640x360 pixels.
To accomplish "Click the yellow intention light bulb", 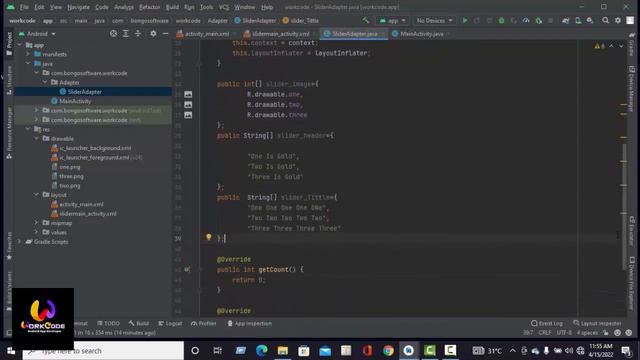I will [209, 237].
